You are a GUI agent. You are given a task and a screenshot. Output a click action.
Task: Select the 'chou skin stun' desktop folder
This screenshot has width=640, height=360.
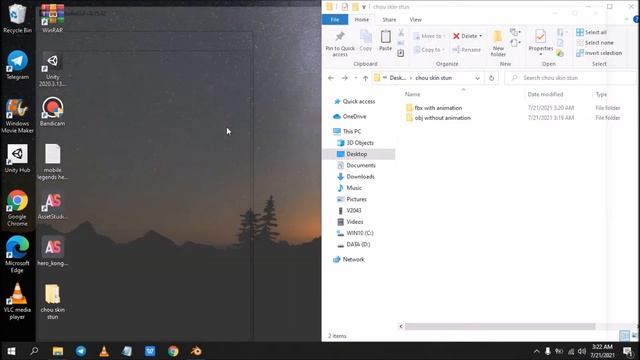pyautogui.click(x=52, y=301)
